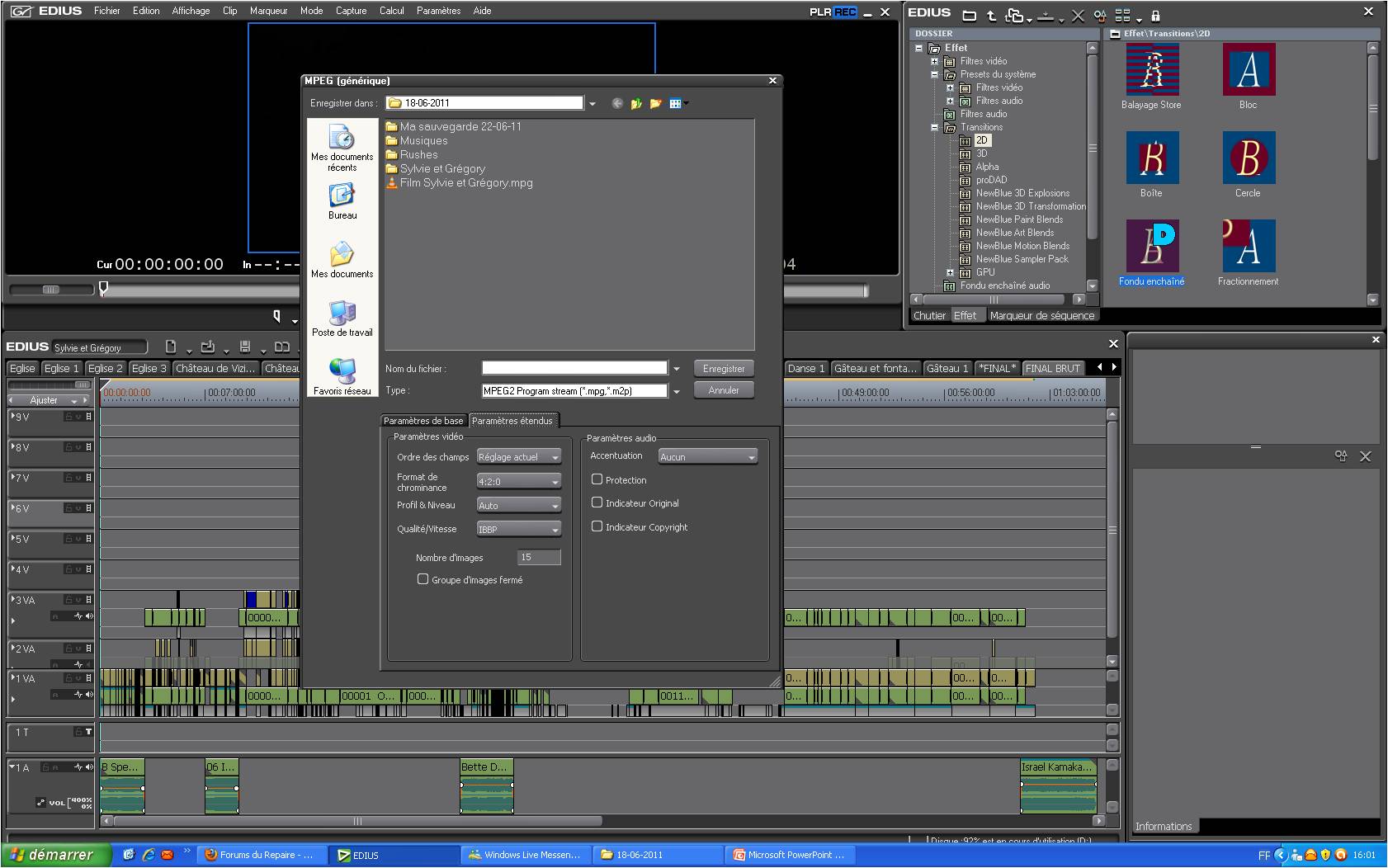Click the new sequence icon in timeline toolbar

171,347
